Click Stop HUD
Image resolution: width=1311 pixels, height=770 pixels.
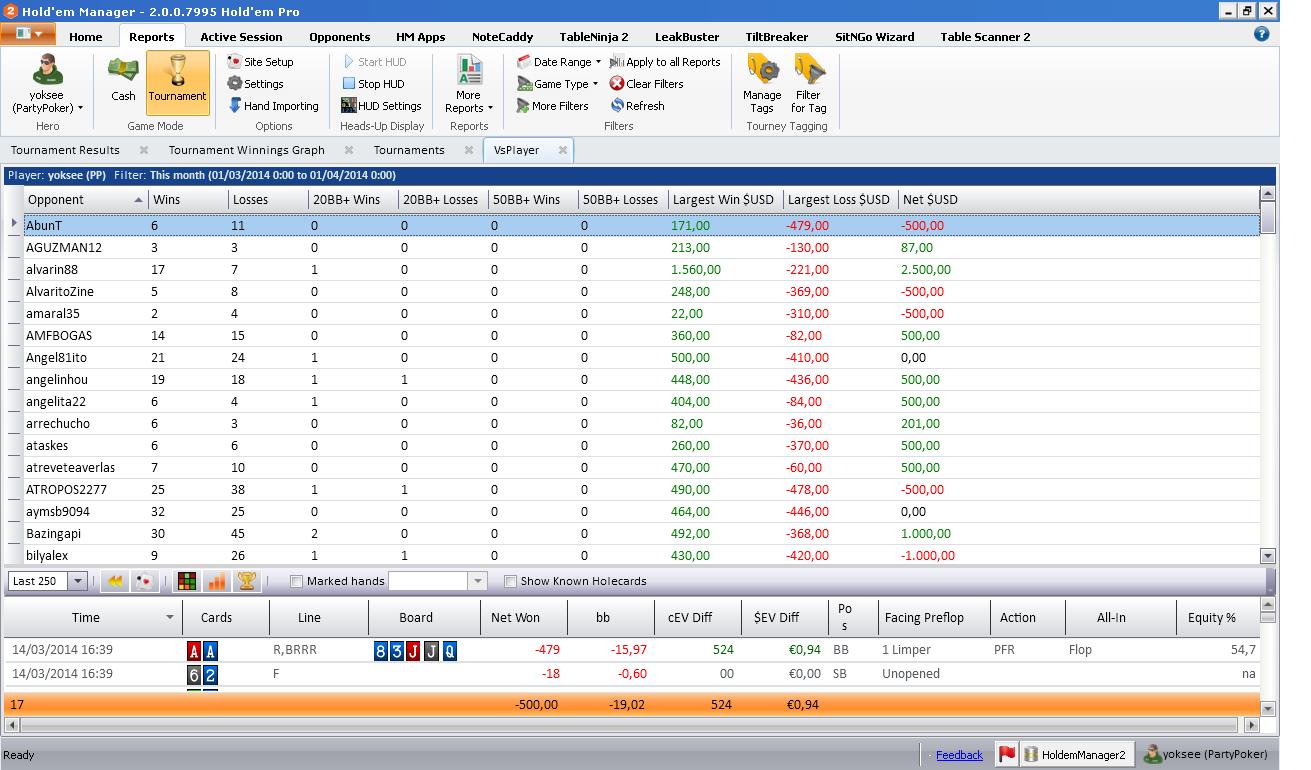click(x=373, y=84)
